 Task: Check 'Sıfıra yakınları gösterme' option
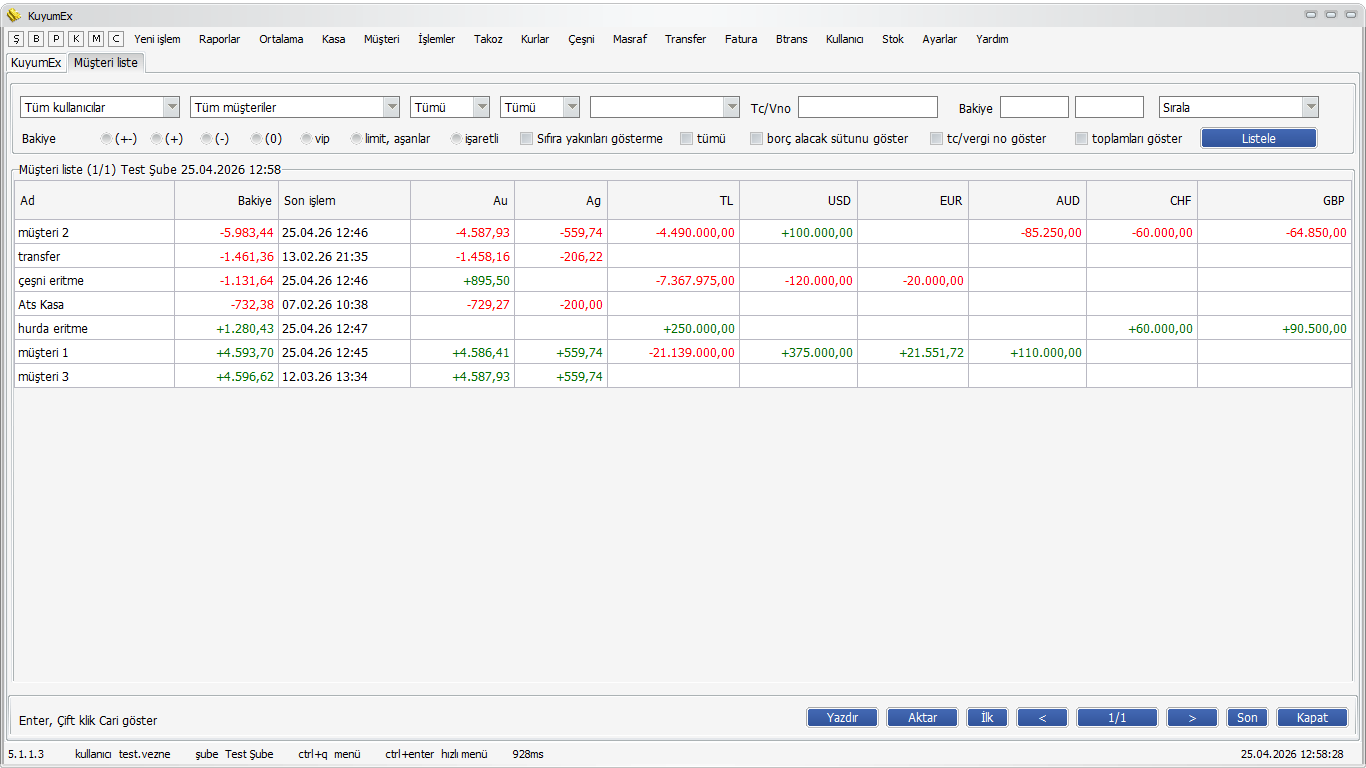pos(527,139)
